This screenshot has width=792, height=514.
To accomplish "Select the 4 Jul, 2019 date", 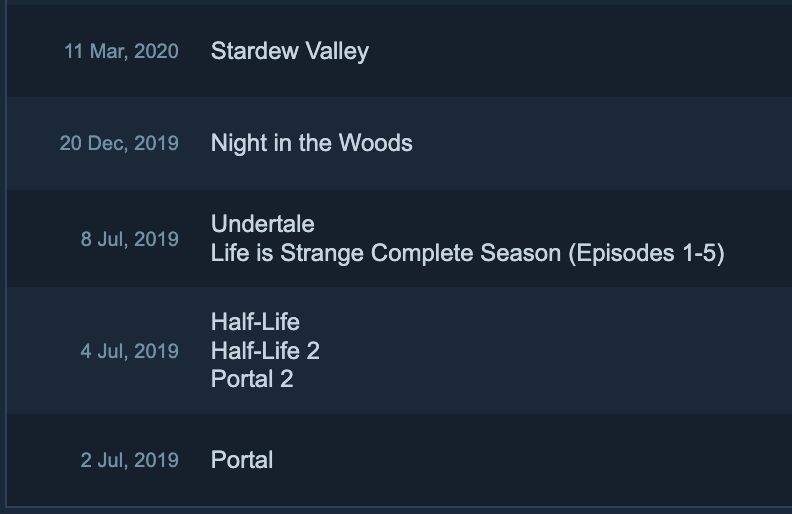I will (130, 351).
